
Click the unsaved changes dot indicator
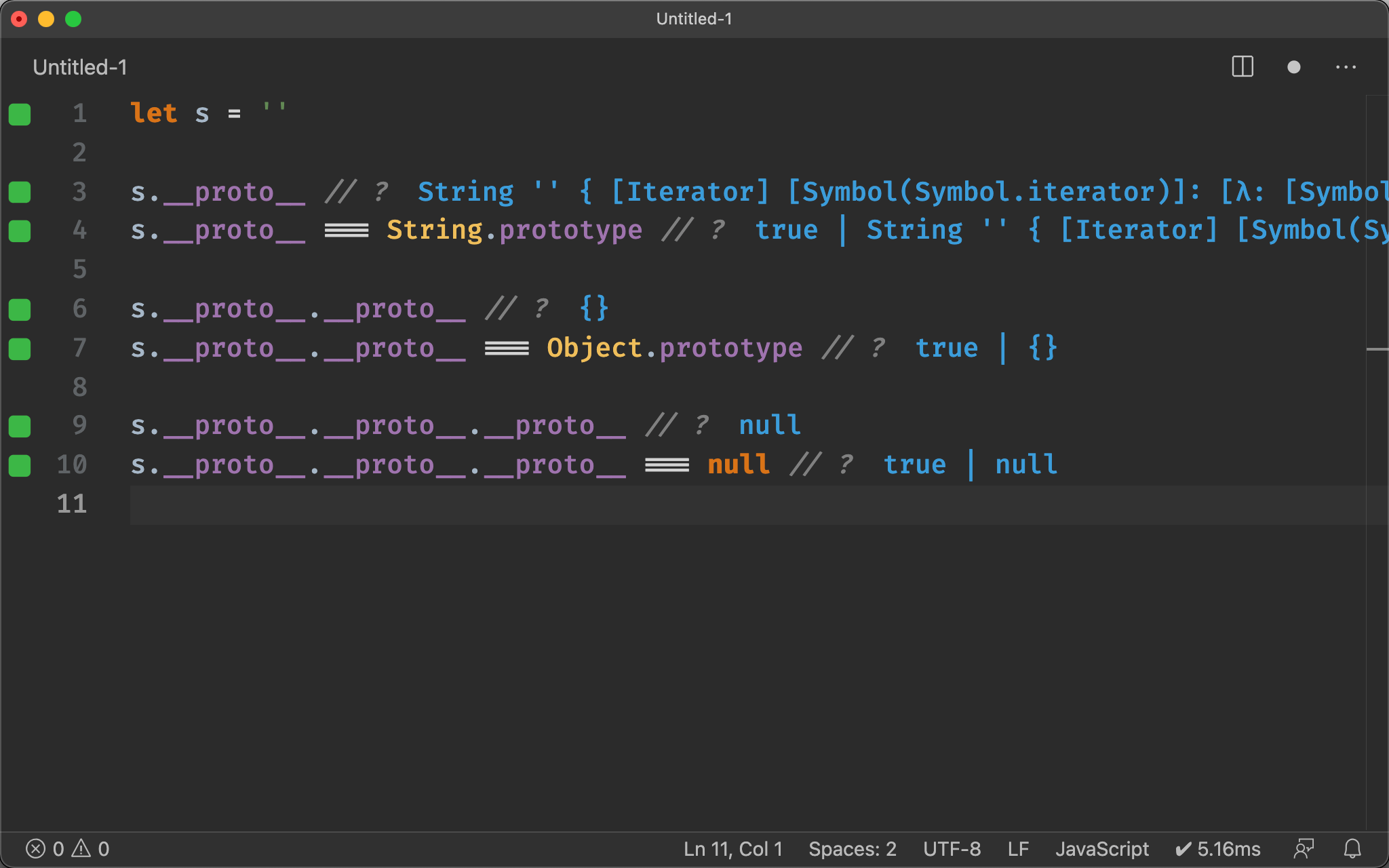(x=1293, y=67)
